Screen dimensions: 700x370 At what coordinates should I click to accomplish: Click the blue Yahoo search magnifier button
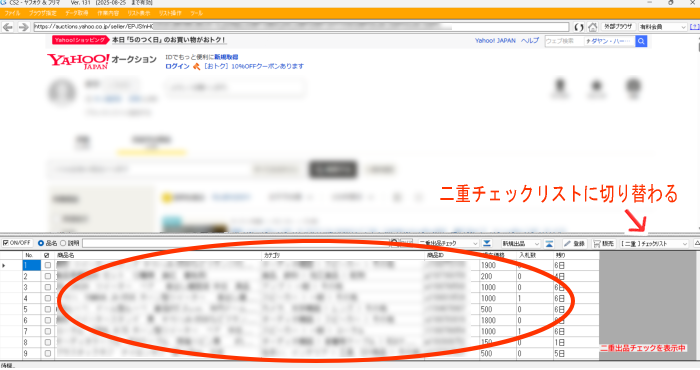click(x=641, y=41)
